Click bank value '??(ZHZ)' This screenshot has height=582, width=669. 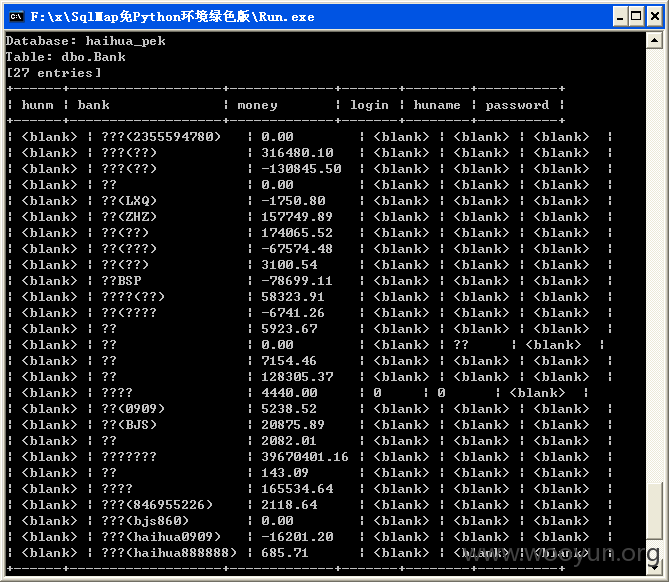tap(129, 217)
